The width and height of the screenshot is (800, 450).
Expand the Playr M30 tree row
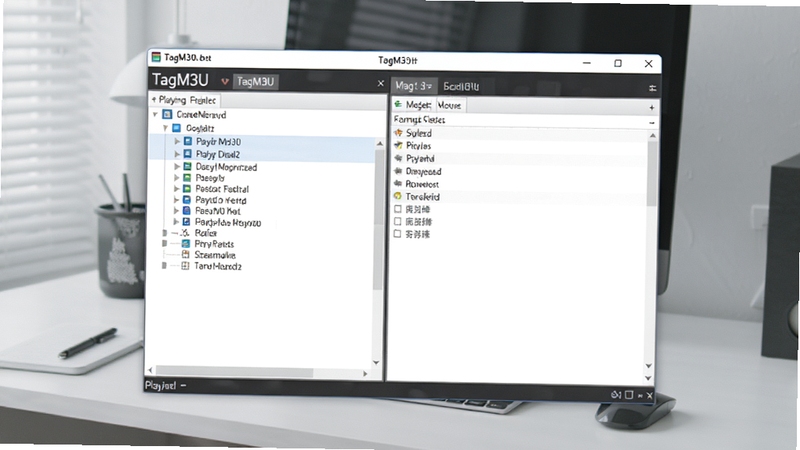click(x=177, y=141)
